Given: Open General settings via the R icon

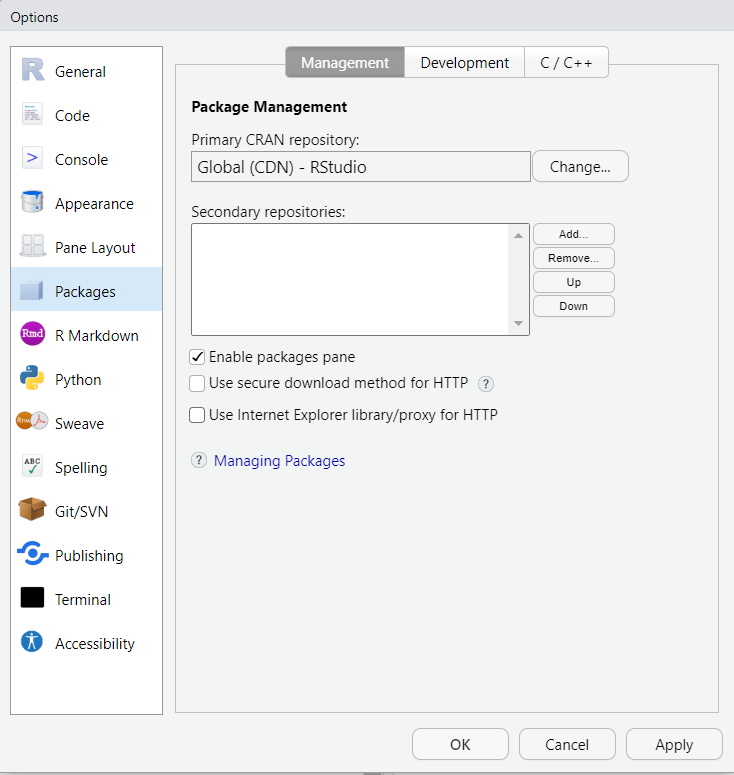Looking at the screenshot, I should (x=33, y=71).
